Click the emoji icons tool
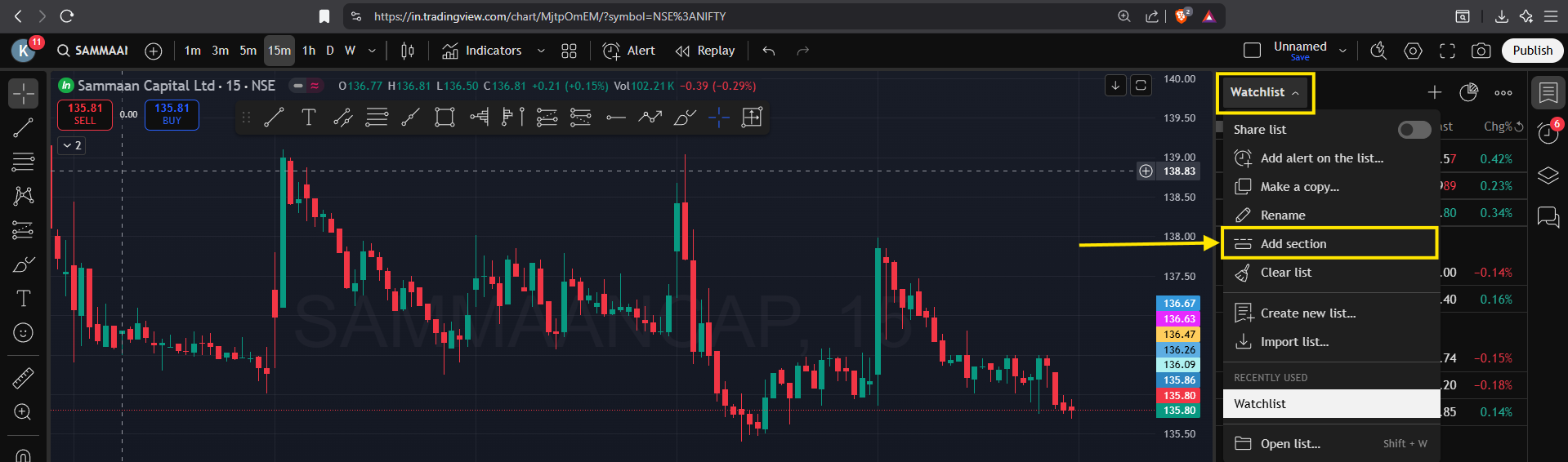Image resolution: width=1568 pixels, height=462 pixels. (23, 333)
